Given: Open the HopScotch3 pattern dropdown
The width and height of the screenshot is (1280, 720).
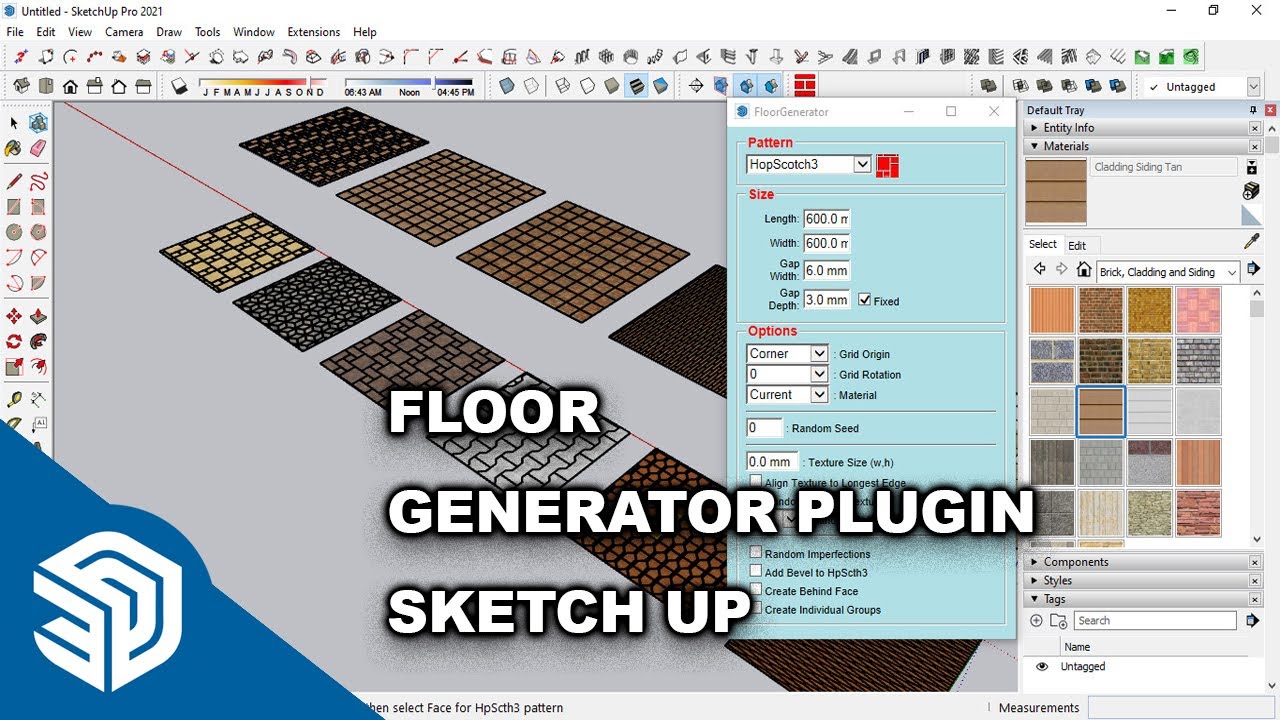Looking at the screenshot, I should (862, 164).
